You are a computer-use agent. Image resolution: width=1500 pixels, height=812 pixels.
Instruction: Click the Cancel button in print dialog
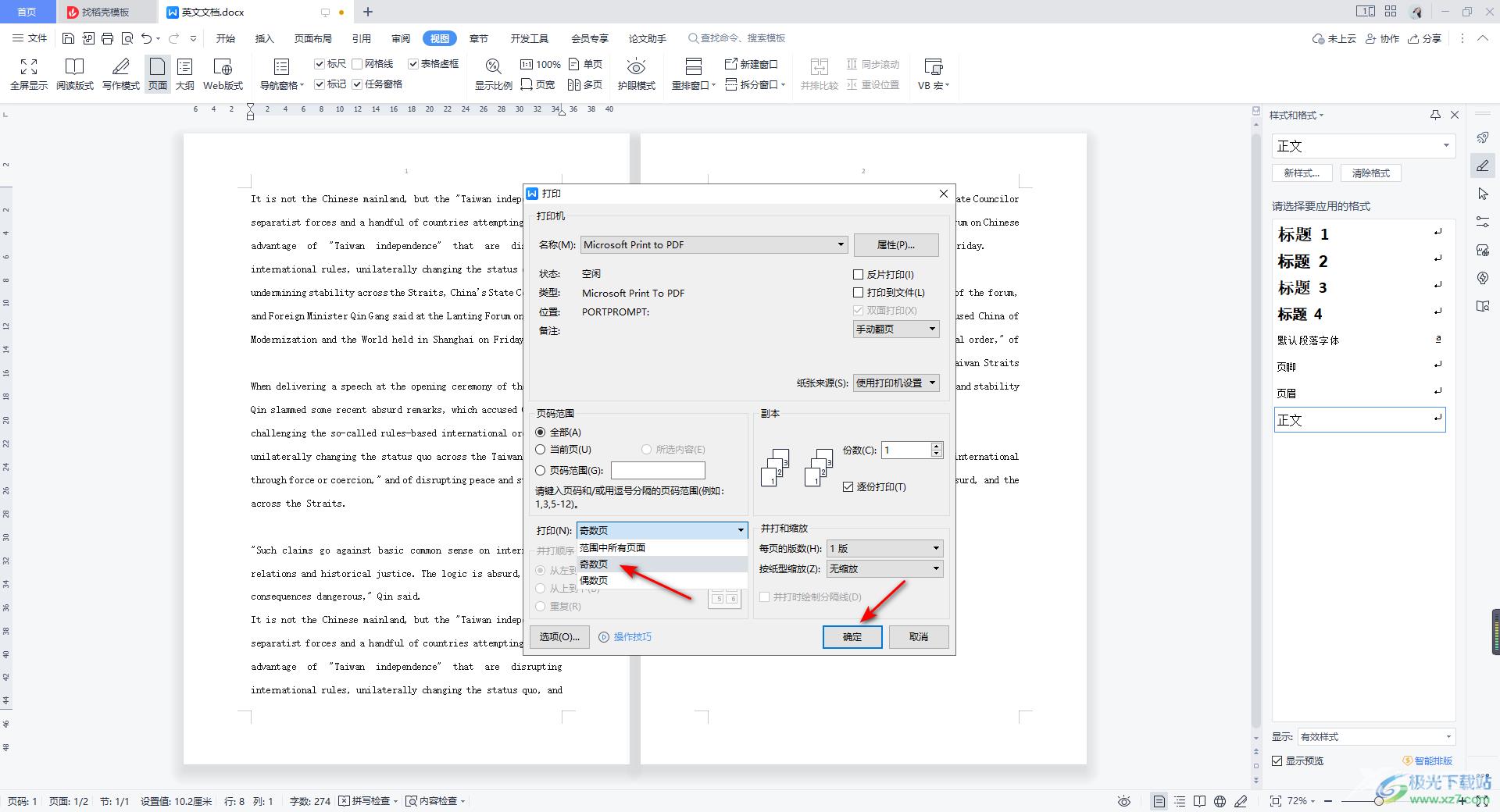point(919,637)
